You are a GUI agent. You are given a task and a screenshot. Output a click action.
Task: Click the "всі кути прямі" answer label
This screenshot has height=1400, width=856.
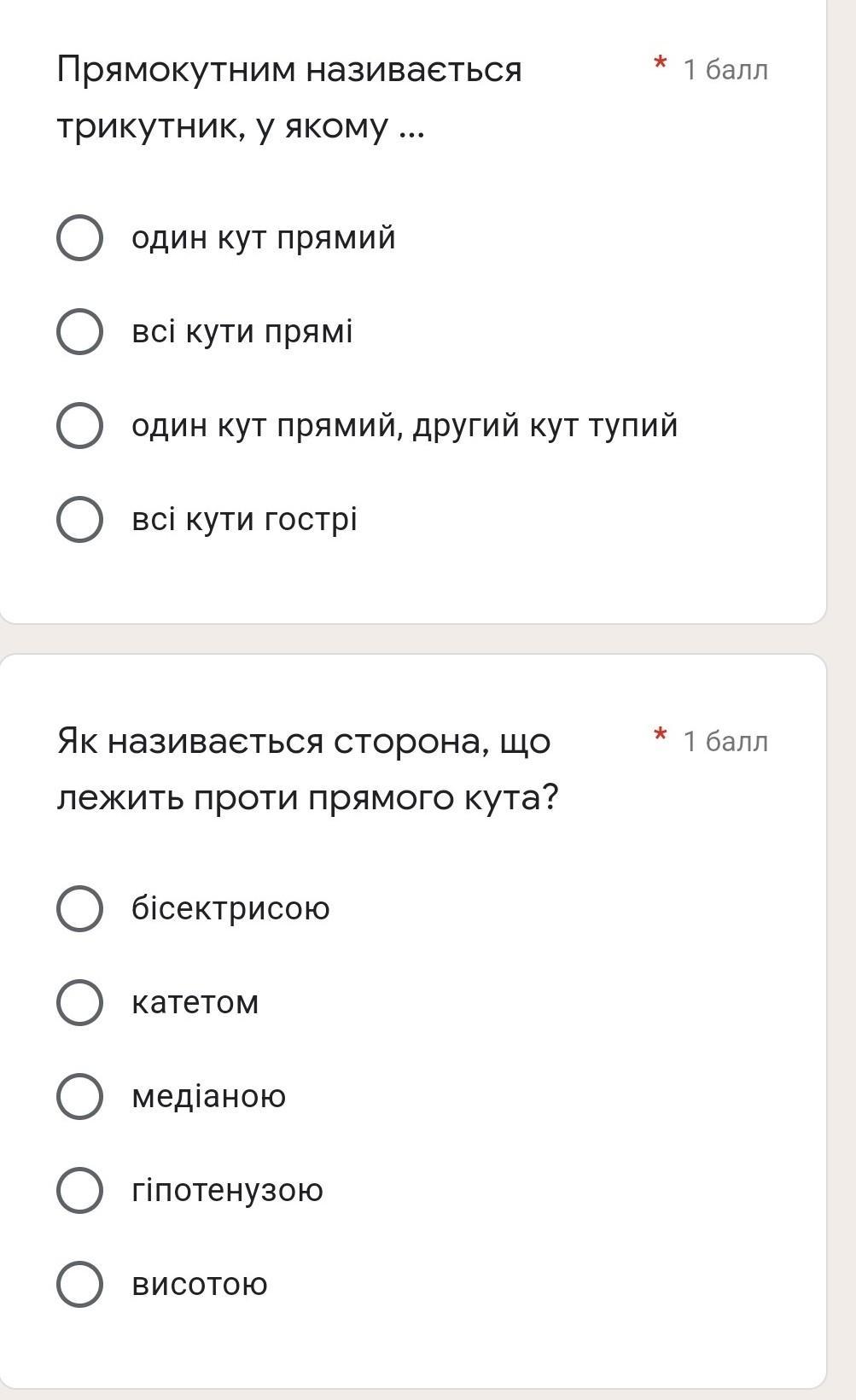coord(242,331)
